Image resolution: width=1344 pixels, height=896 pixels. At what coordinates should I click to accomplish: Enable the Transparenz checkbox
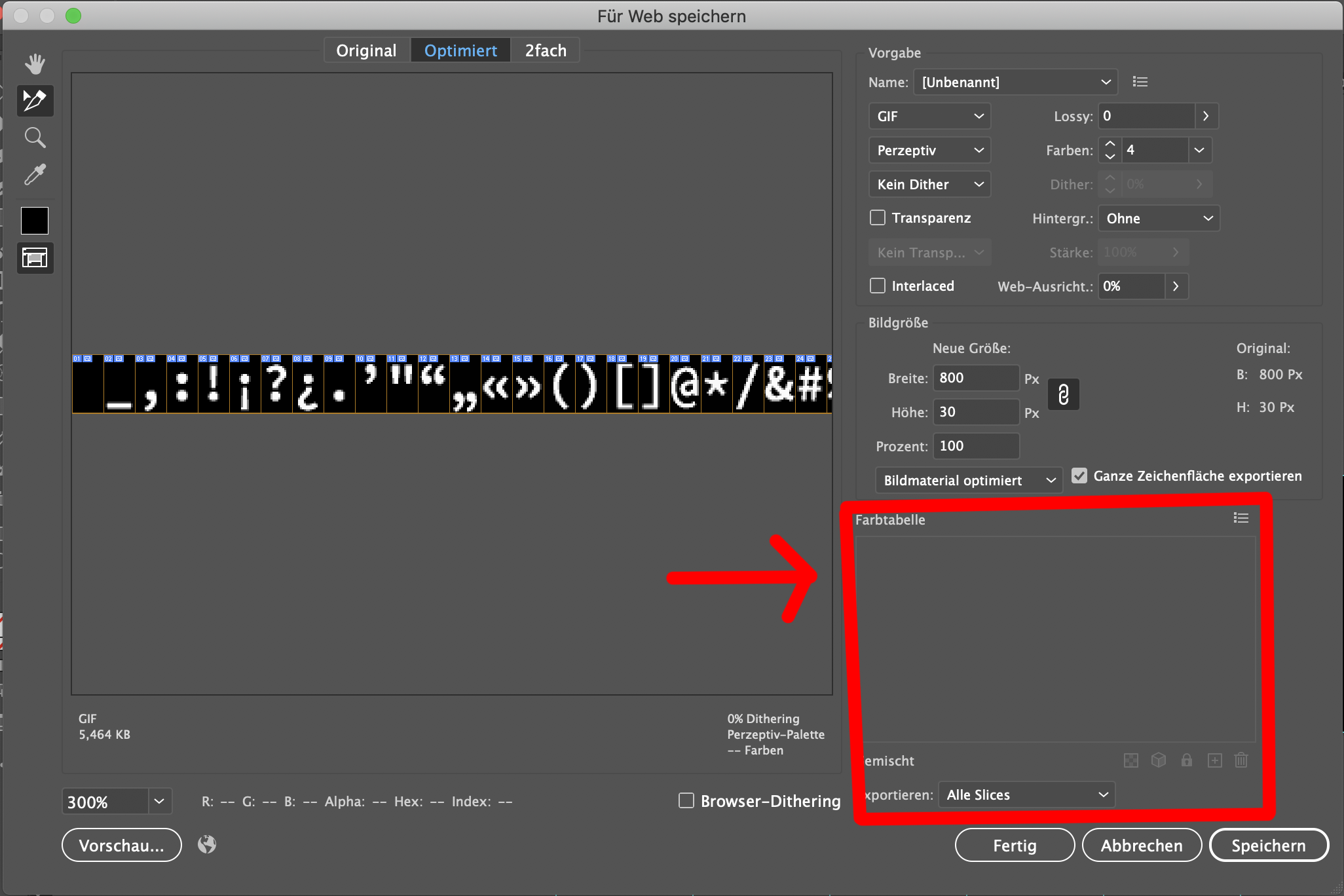[x=878, y=217]
